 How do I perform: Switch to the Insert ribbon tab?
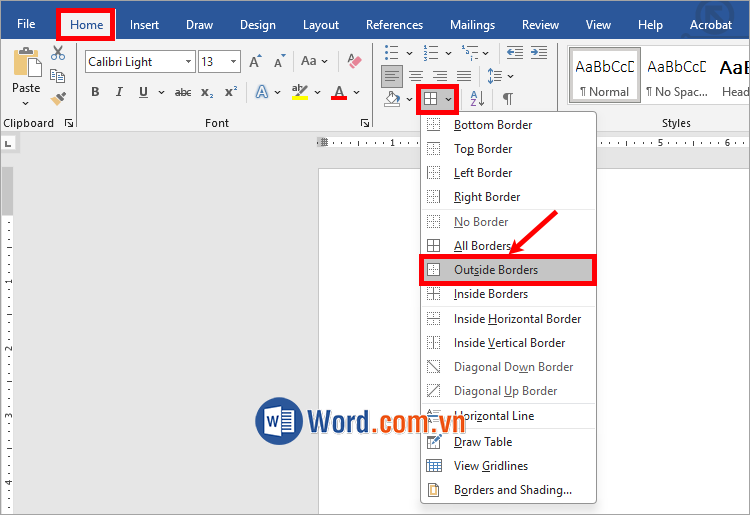pos(144,25)
